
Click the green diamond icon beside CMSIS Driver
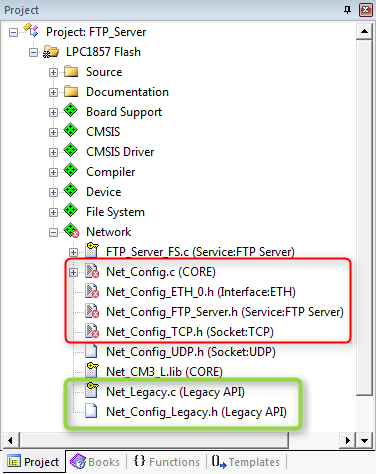point(71,150)
